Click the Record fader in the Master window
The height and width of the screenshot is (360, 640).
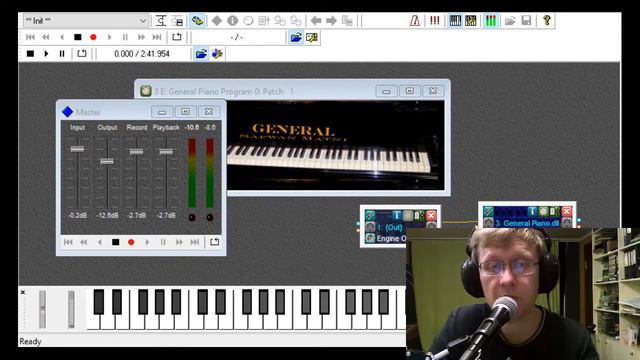136,152
